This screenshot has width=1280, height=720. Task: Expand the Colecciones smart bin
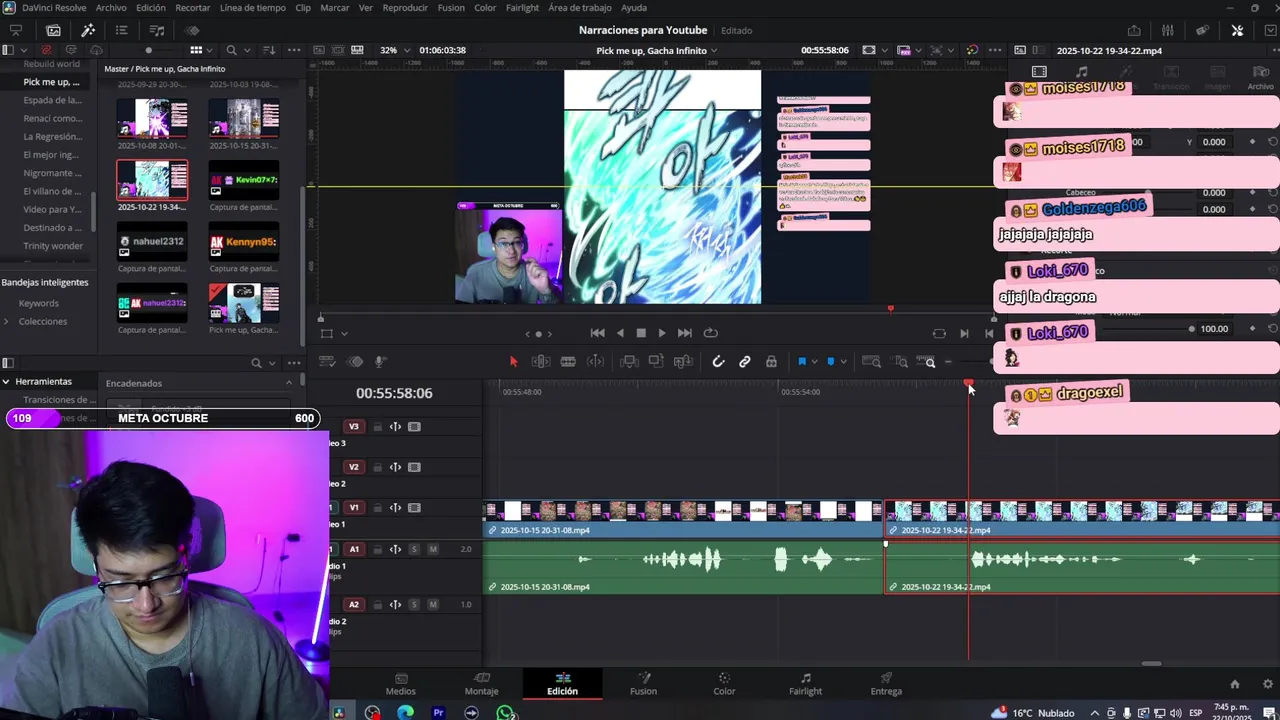pyautogui.click(x=6, y=321)
